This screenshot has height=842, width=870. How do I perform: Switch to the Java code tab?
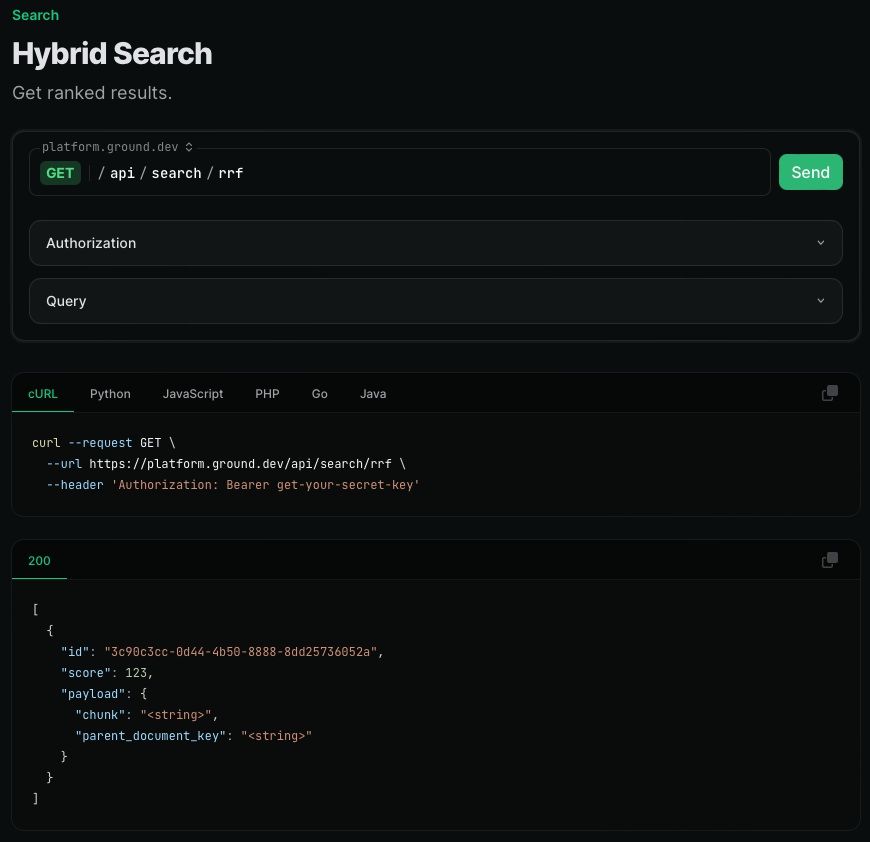pyautogui.click(x=373, y=394)
